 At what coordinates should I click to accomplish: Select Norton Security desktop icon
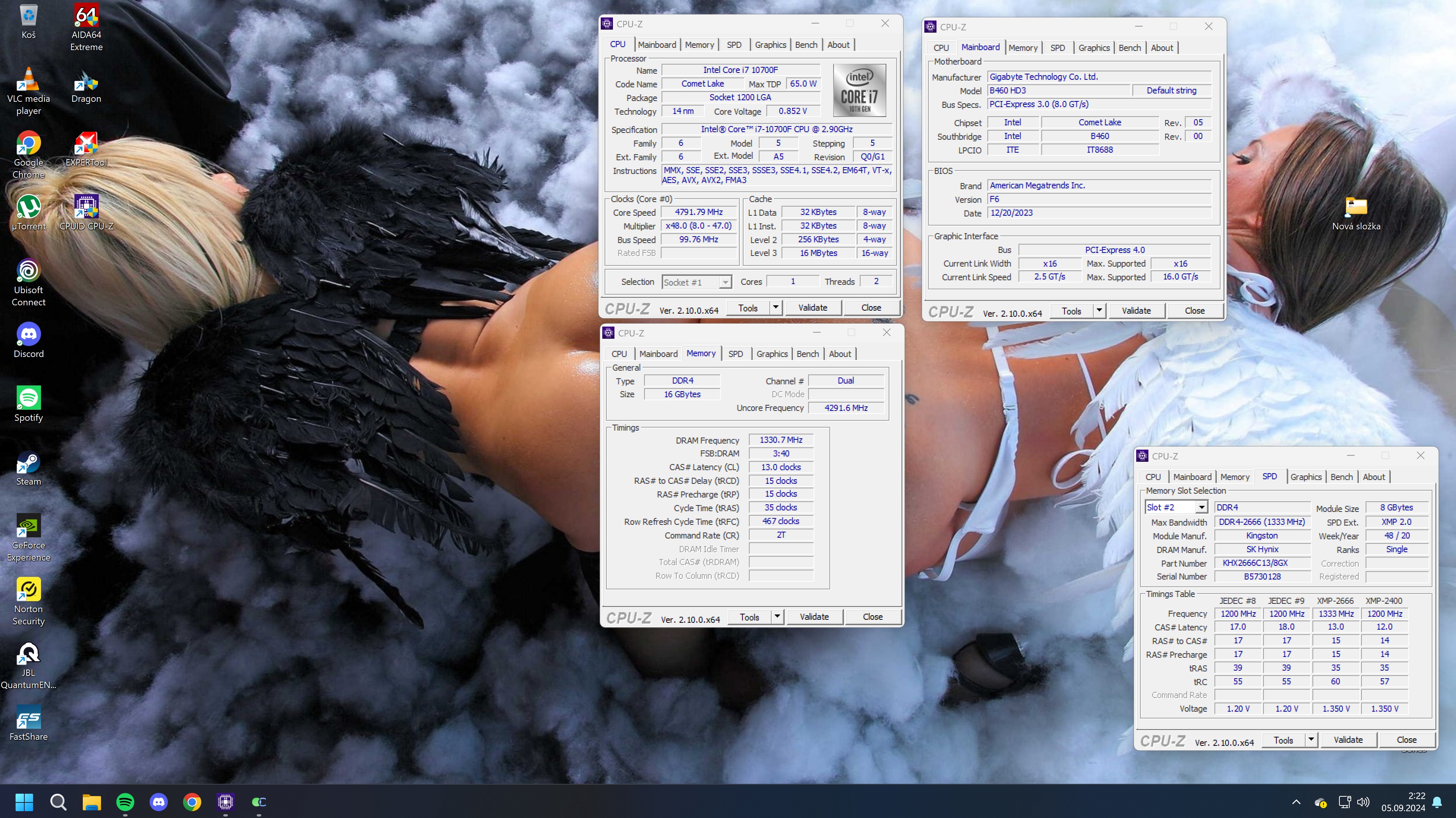click(28, 602)
